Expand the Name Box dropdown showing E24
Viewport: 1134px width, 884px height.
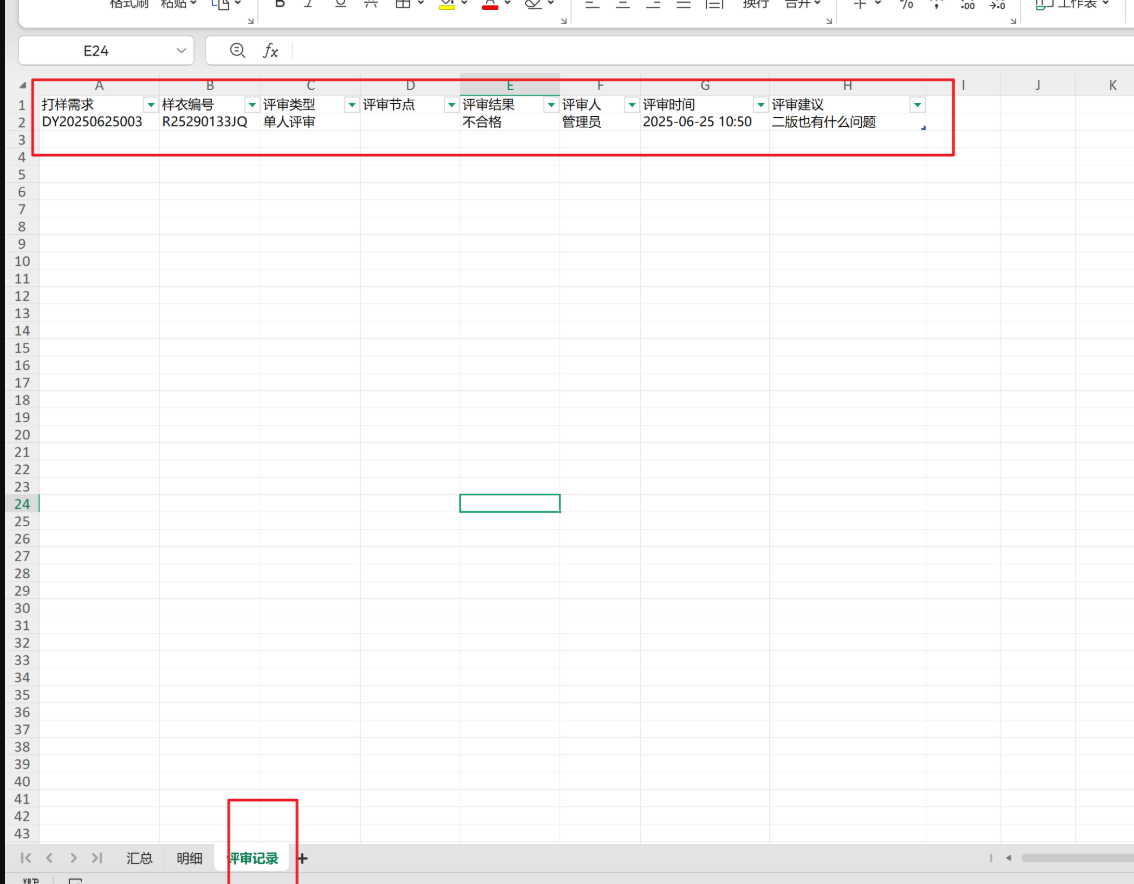click(182, 51)
